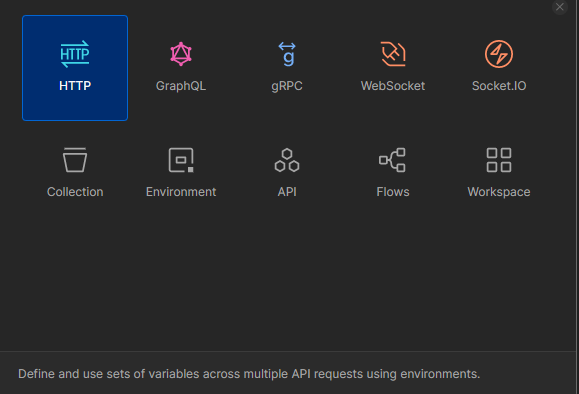This screenshot has height=394, width=579.
Task: Choose the GraphQL icon
Action: [x=181, y=54]
